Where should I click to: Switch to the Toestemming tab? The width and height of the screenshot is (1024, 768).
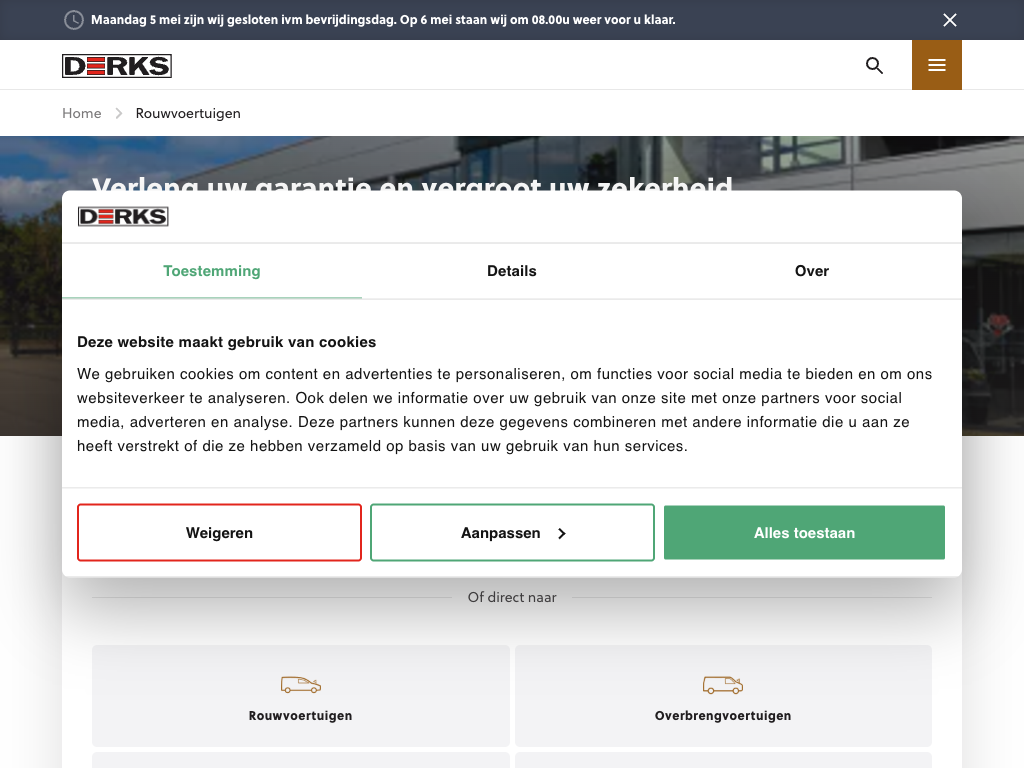212,271
